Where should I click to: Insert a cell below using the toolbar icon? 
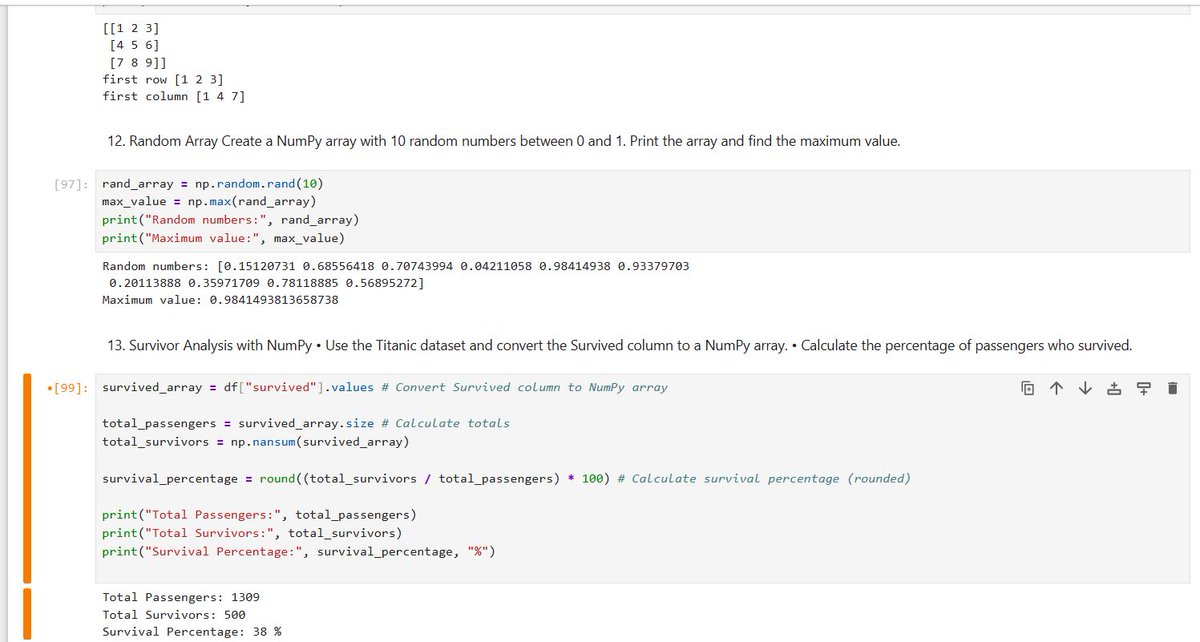[x=1143, y=388]
